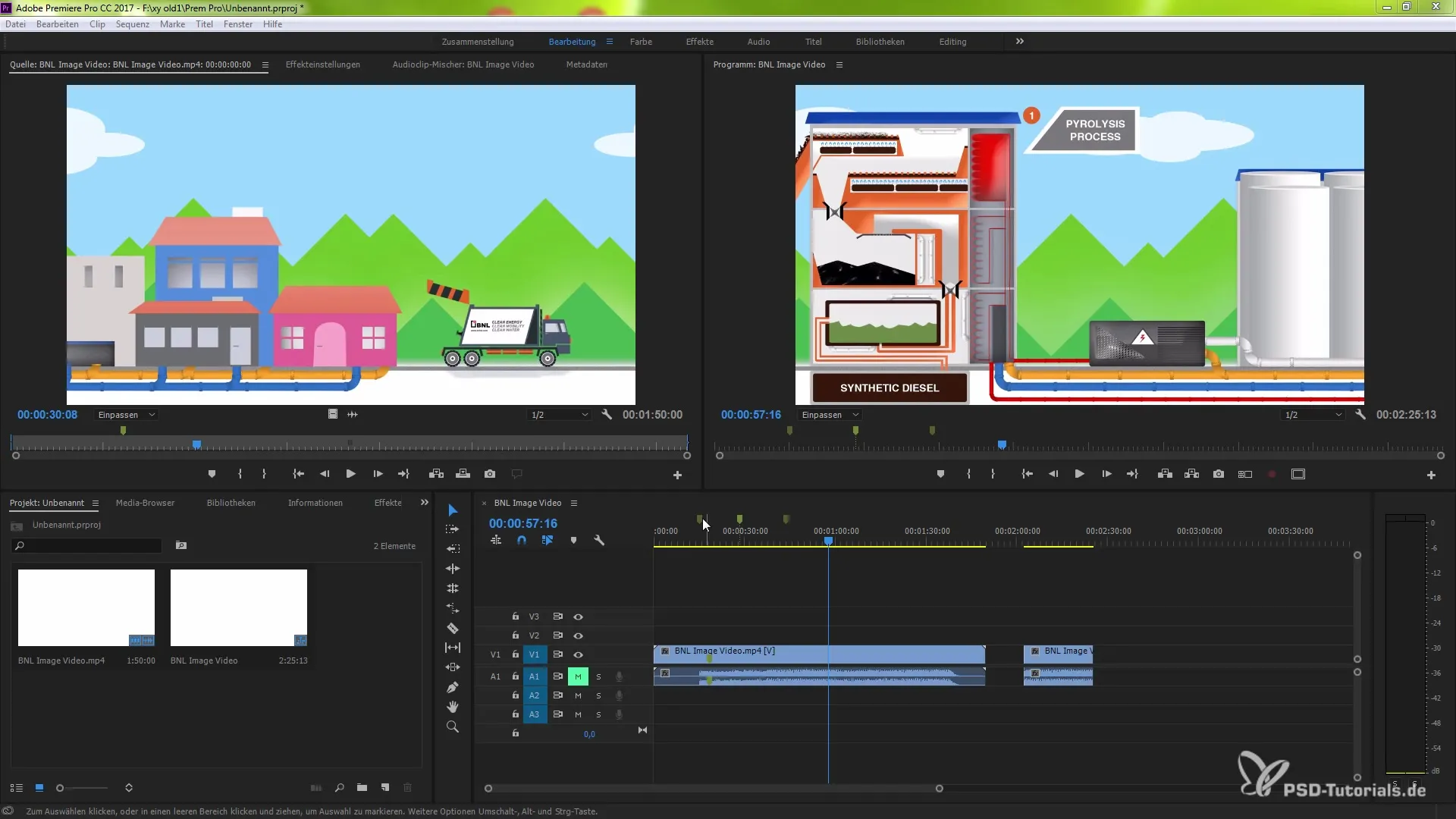Toggle V2 track output eye
The width and height of the screenshot is (1456, 819).
pos(578,635)
